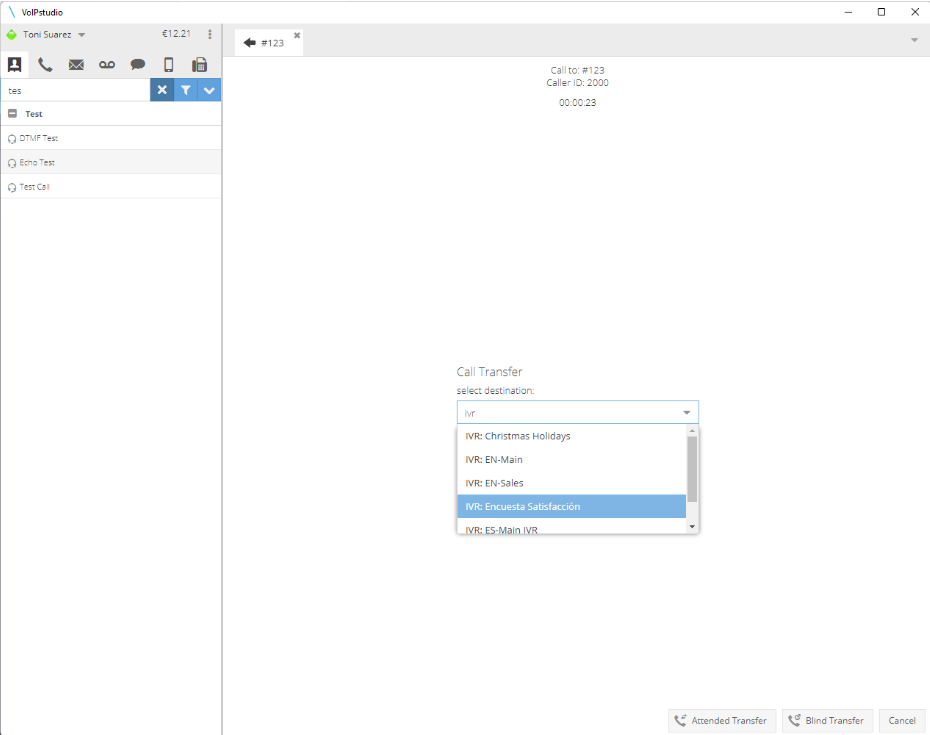Open the mobile phone icon
Screen dimensions: 930x735
pyautogui.click(x=169, y=65)
